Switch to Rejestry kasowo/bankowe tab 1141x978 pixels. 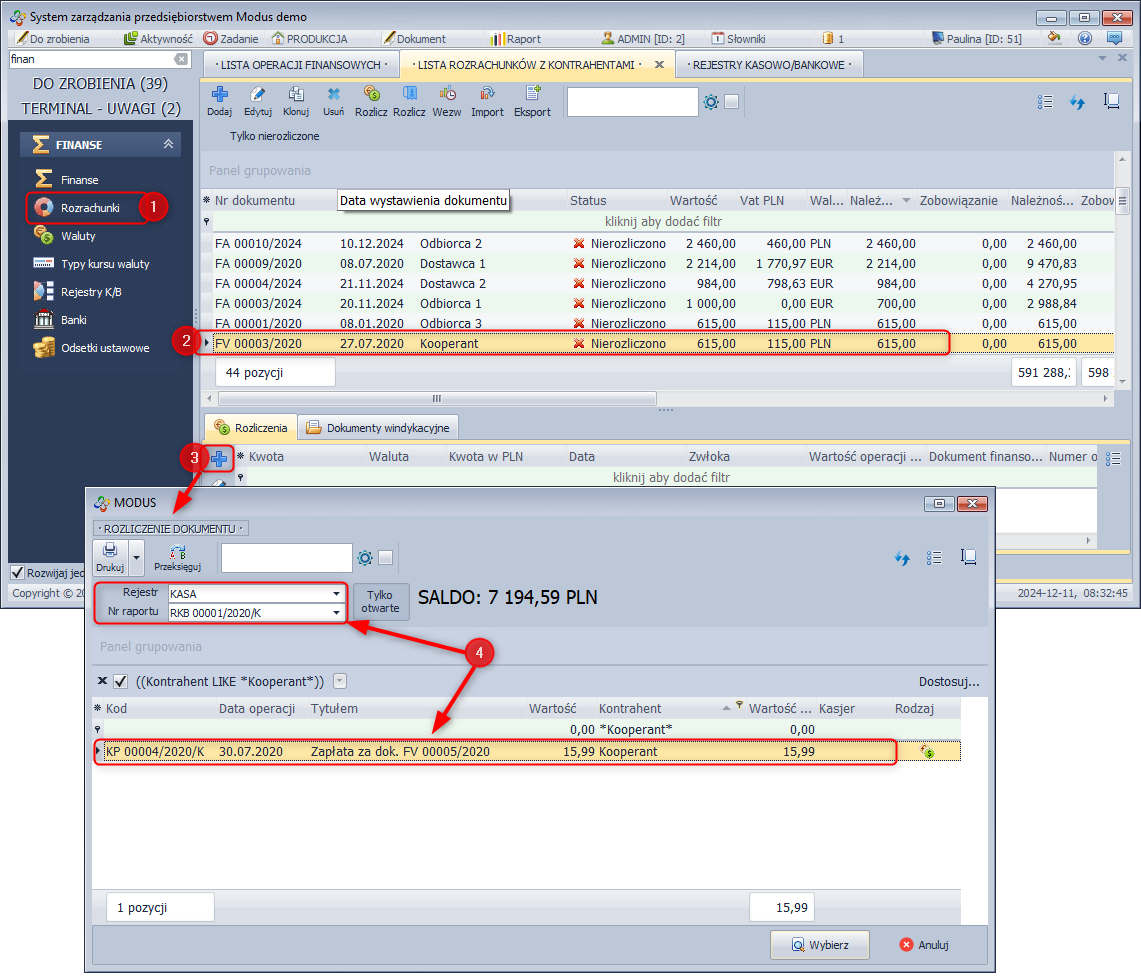(x=769, y=65)
